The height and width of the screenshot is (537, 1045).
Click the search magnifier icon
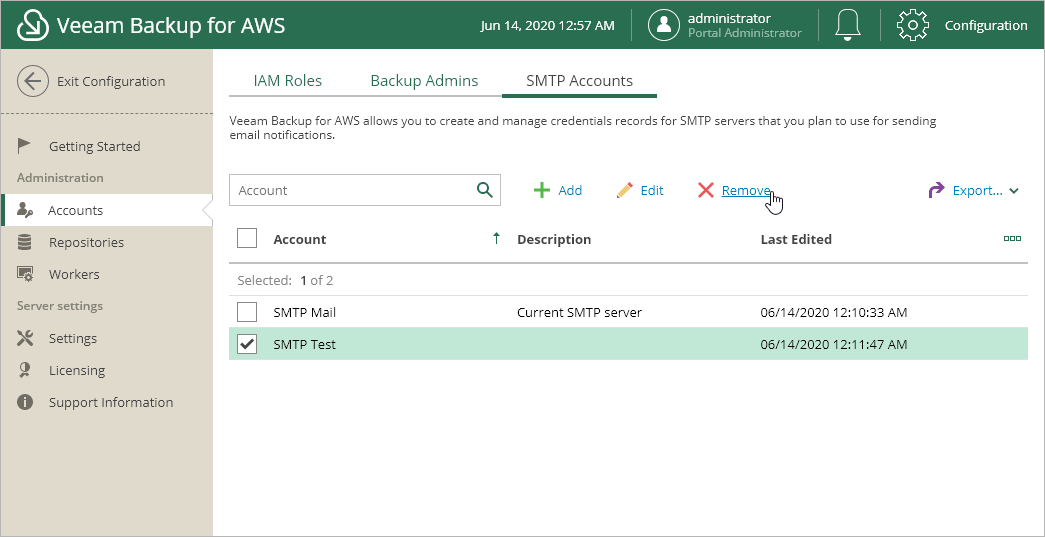(x=485, y=190)
